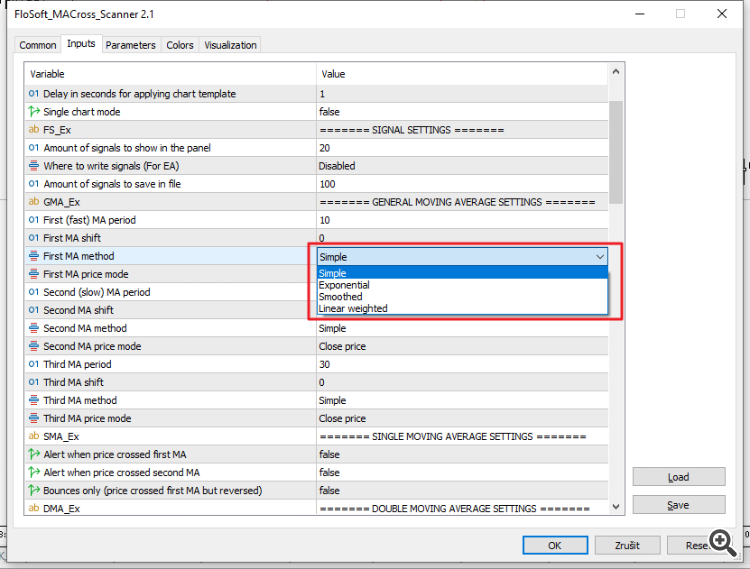Click the integer icon beside Second MA shift
Screen dimensions: 750x569
[x=33, y=310]
